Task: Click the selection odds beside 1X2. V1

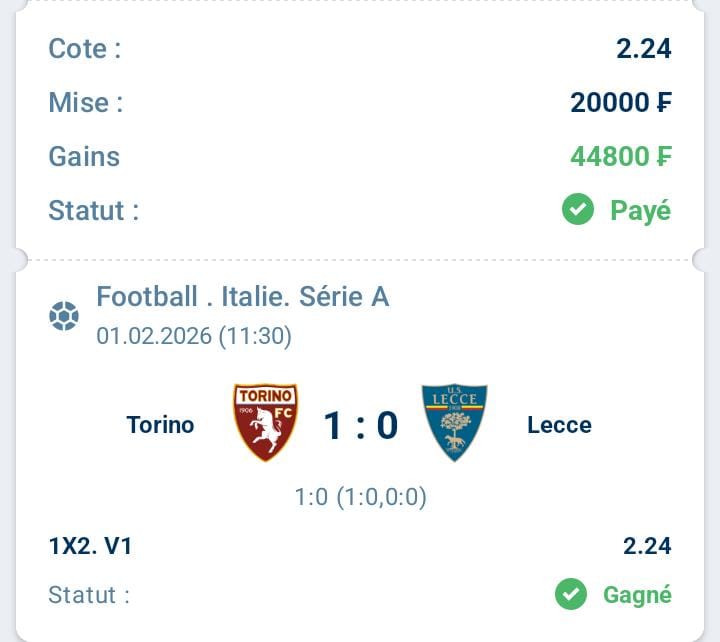Action: 647,546
